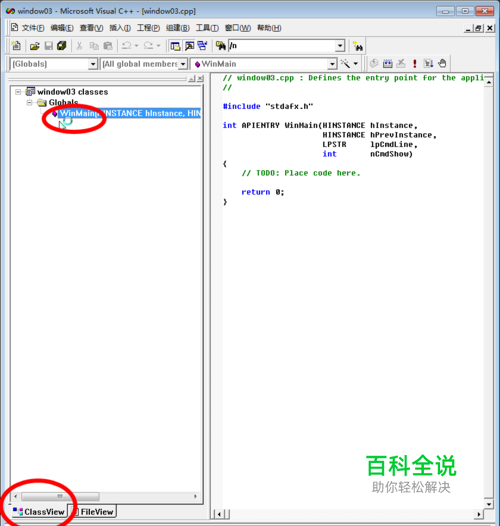Click the Cut scissors icon
The height and width of the screenshot is (526, 500).
pos(80,46)
